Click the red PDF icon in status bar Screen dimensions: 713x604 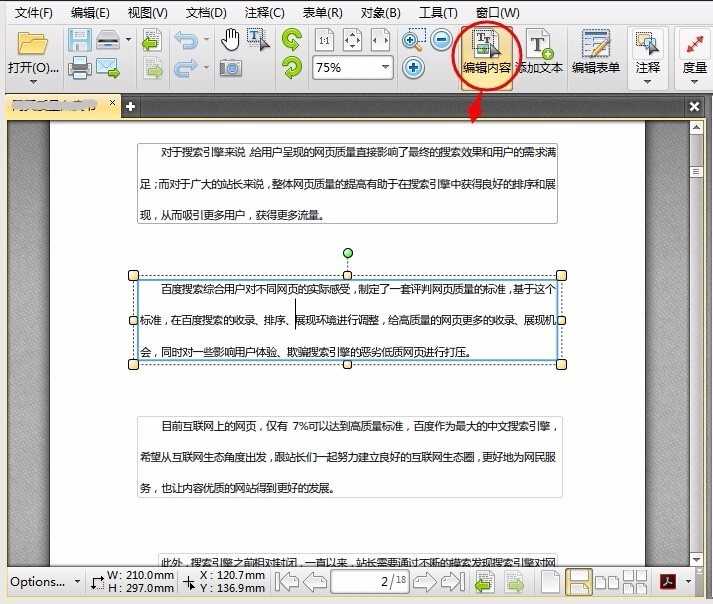(x=668, y=582)
